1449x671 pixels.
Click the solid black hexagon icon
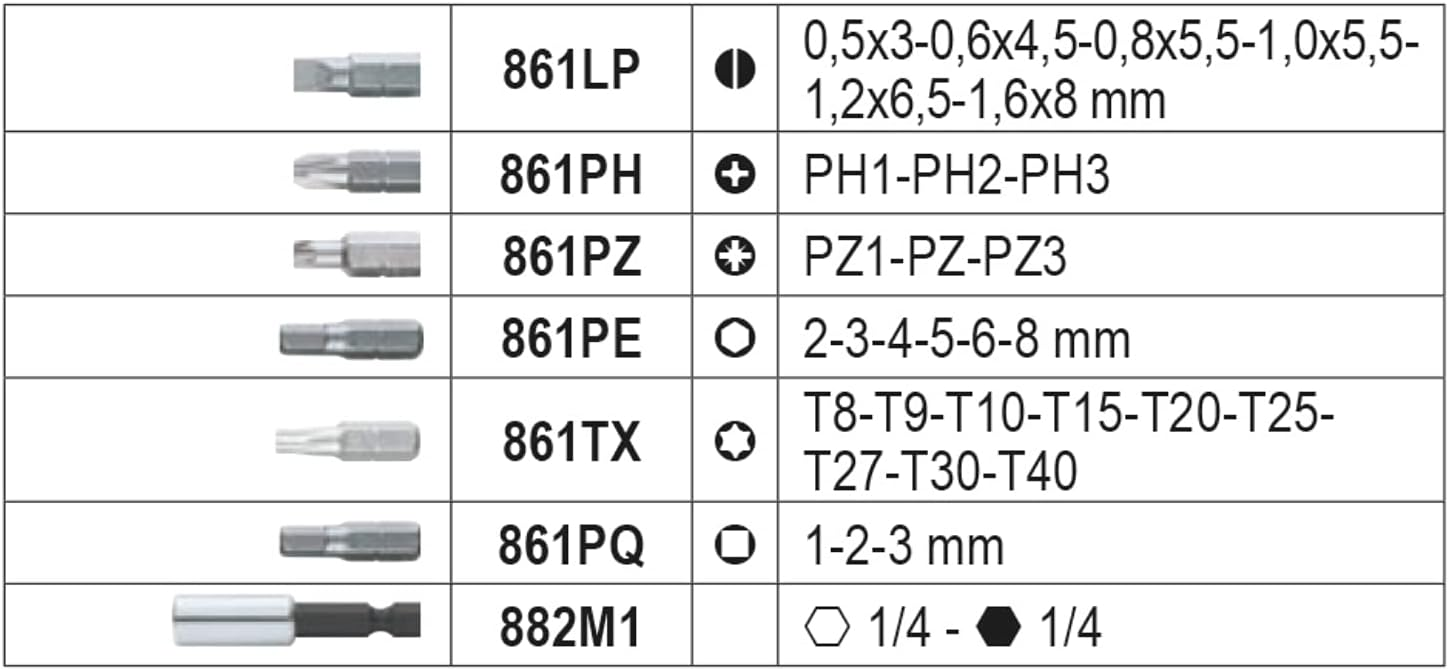point(999,628)
